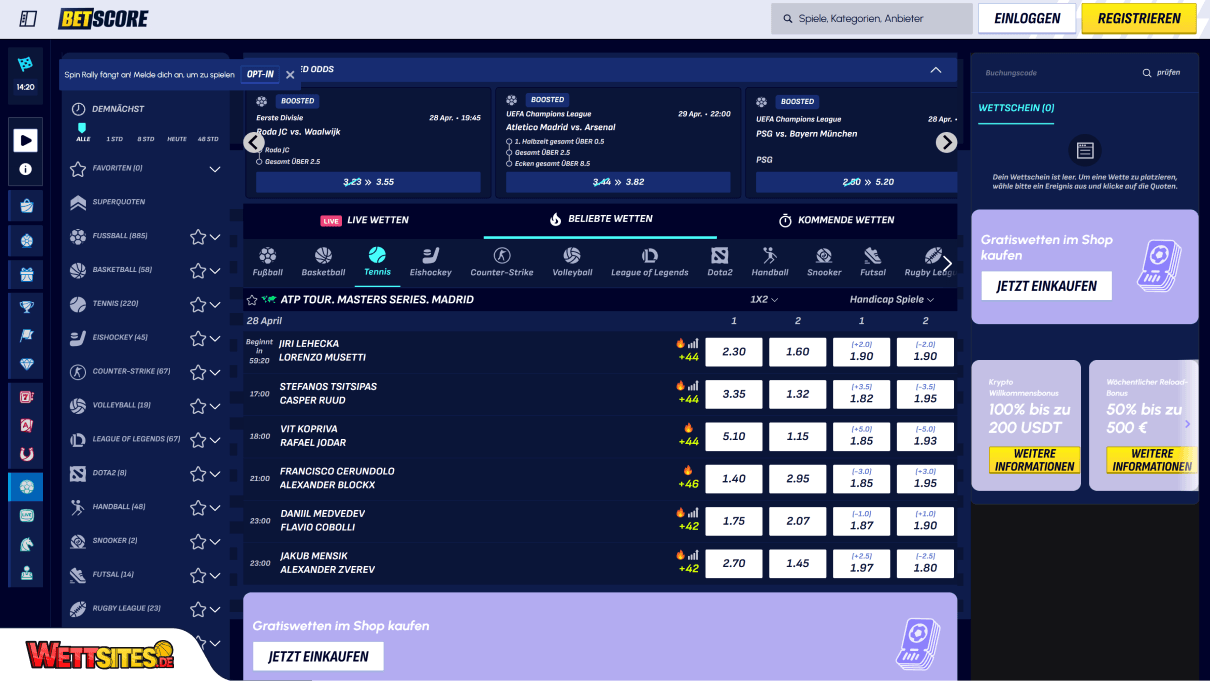This screenshot has height=681, width=1210.
Task: Select the Handball icon in sports bar
Action: point(770,256)
